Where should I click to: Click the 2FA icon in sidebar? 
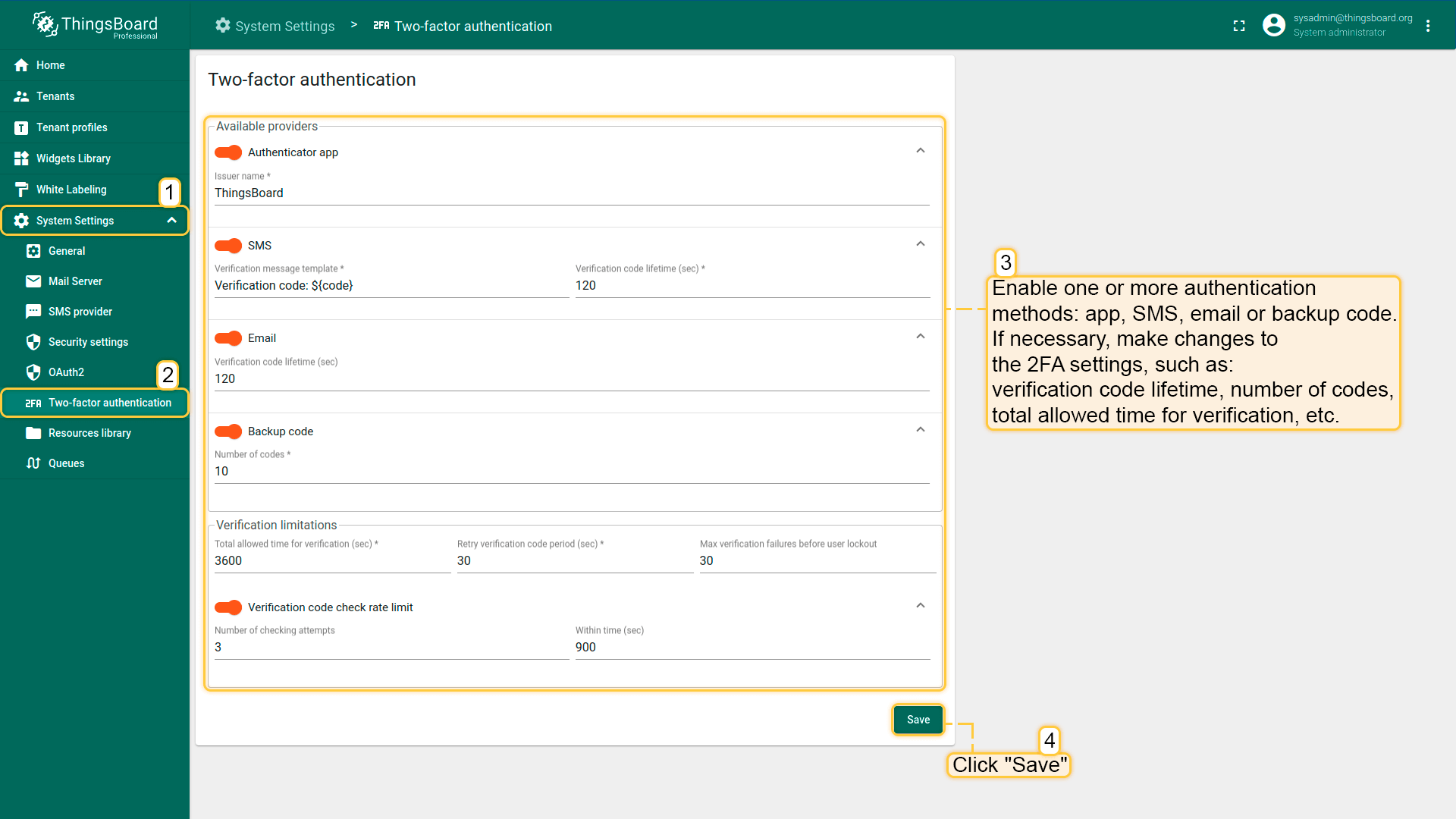[x=33, y=403]
